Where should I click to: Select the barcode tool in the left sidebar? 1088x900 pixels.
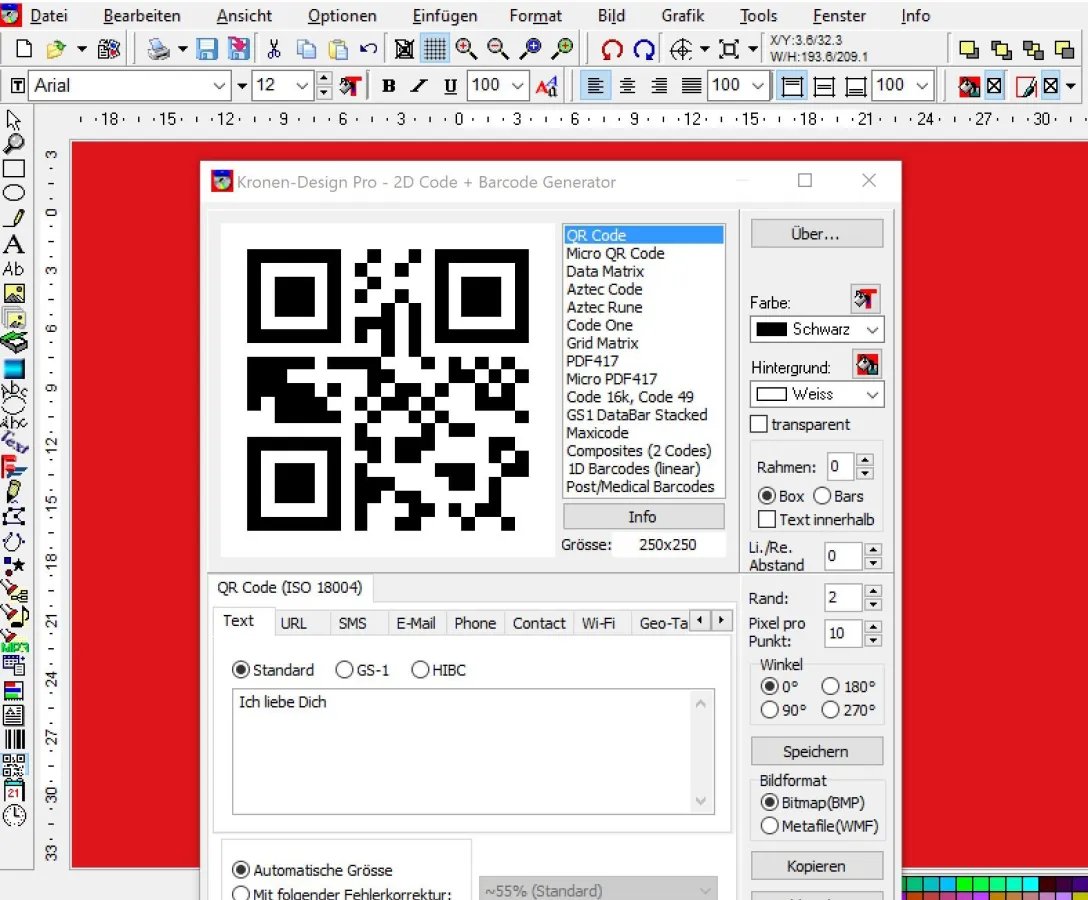pos(14,740)
